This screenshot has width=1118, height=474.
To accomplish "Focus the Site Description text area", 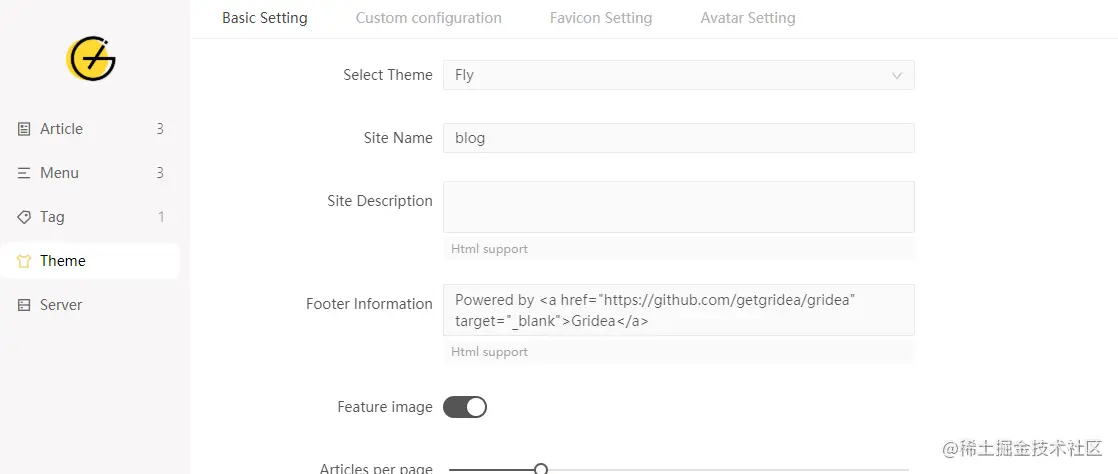I will (x=678, y=207).
